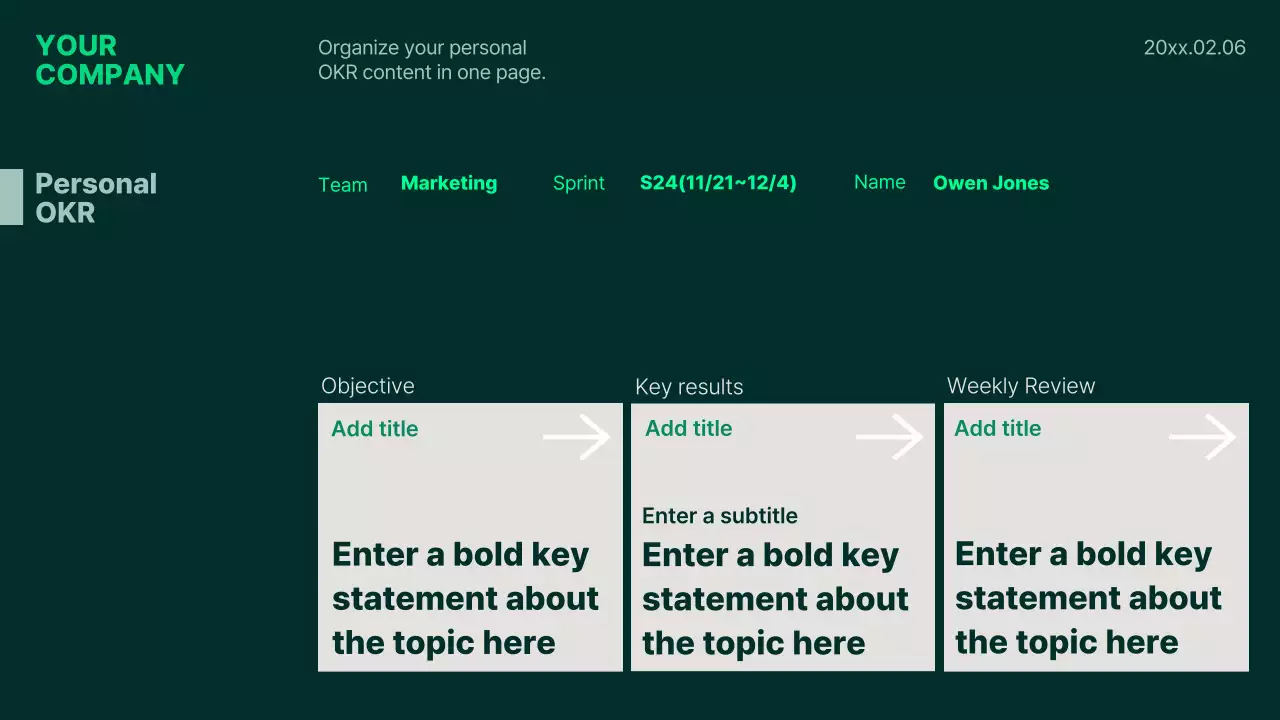Viewport: 1280px width, 720px height.
Task: Select the Owen Jones name value
Action: pos(990,183)
